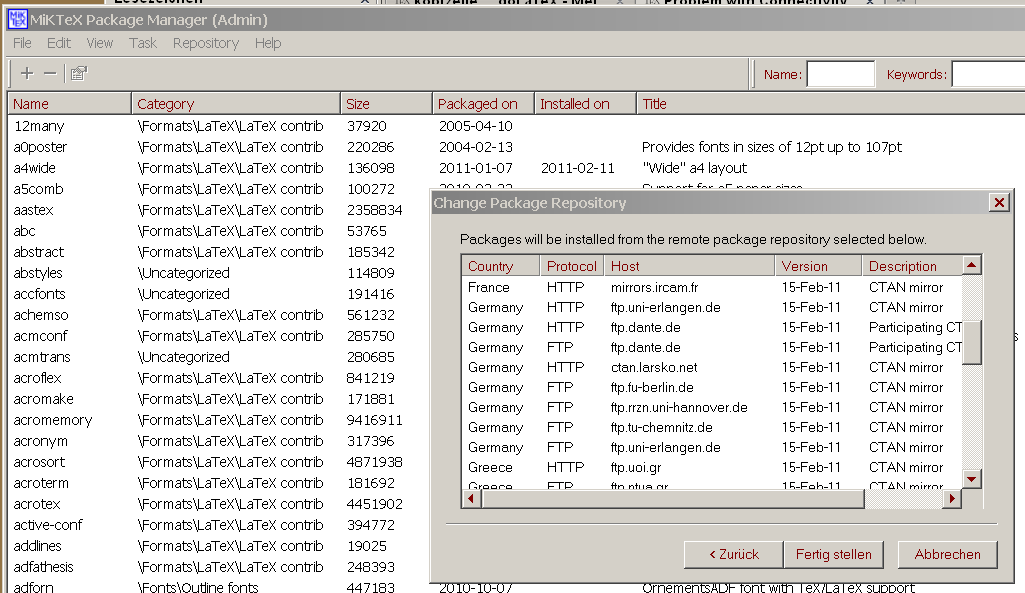
Task: Click the install package plus icon
Action: [x=27, y=73]
